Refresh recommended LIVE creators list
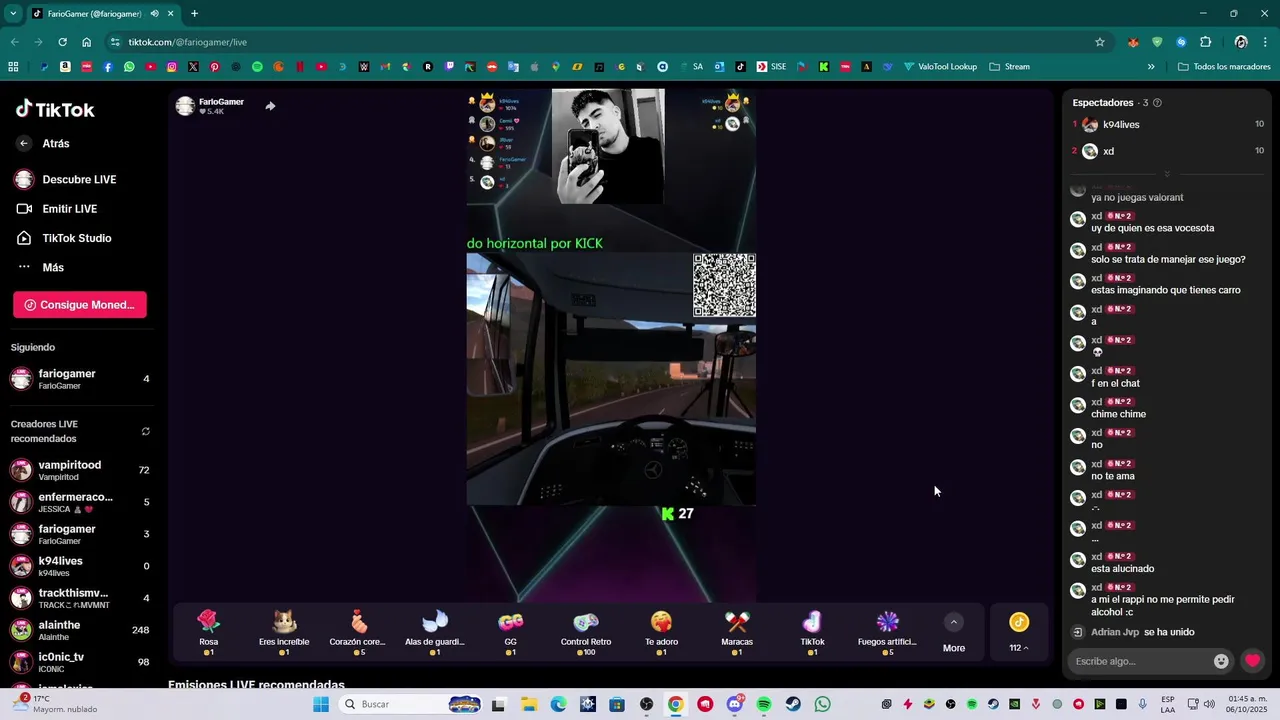This screenshot has height=720, width=1280. click(x=145, y=431)
